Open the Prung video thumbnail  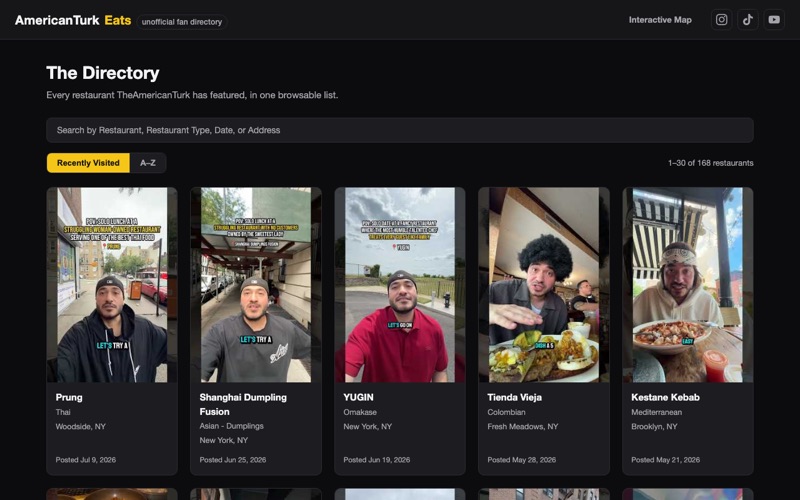point(112,285)
